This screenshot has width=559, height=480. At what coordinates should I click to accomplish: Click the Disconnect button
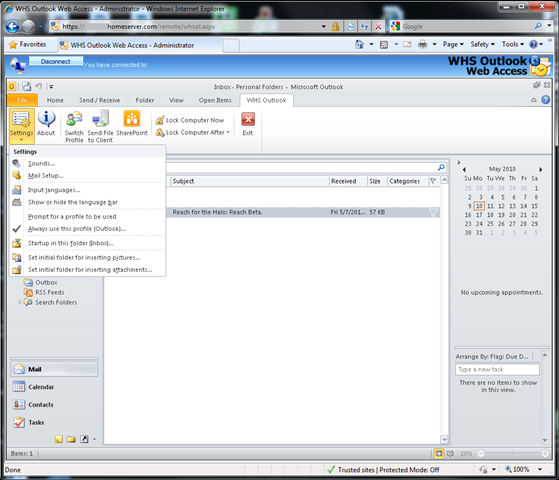56,61
